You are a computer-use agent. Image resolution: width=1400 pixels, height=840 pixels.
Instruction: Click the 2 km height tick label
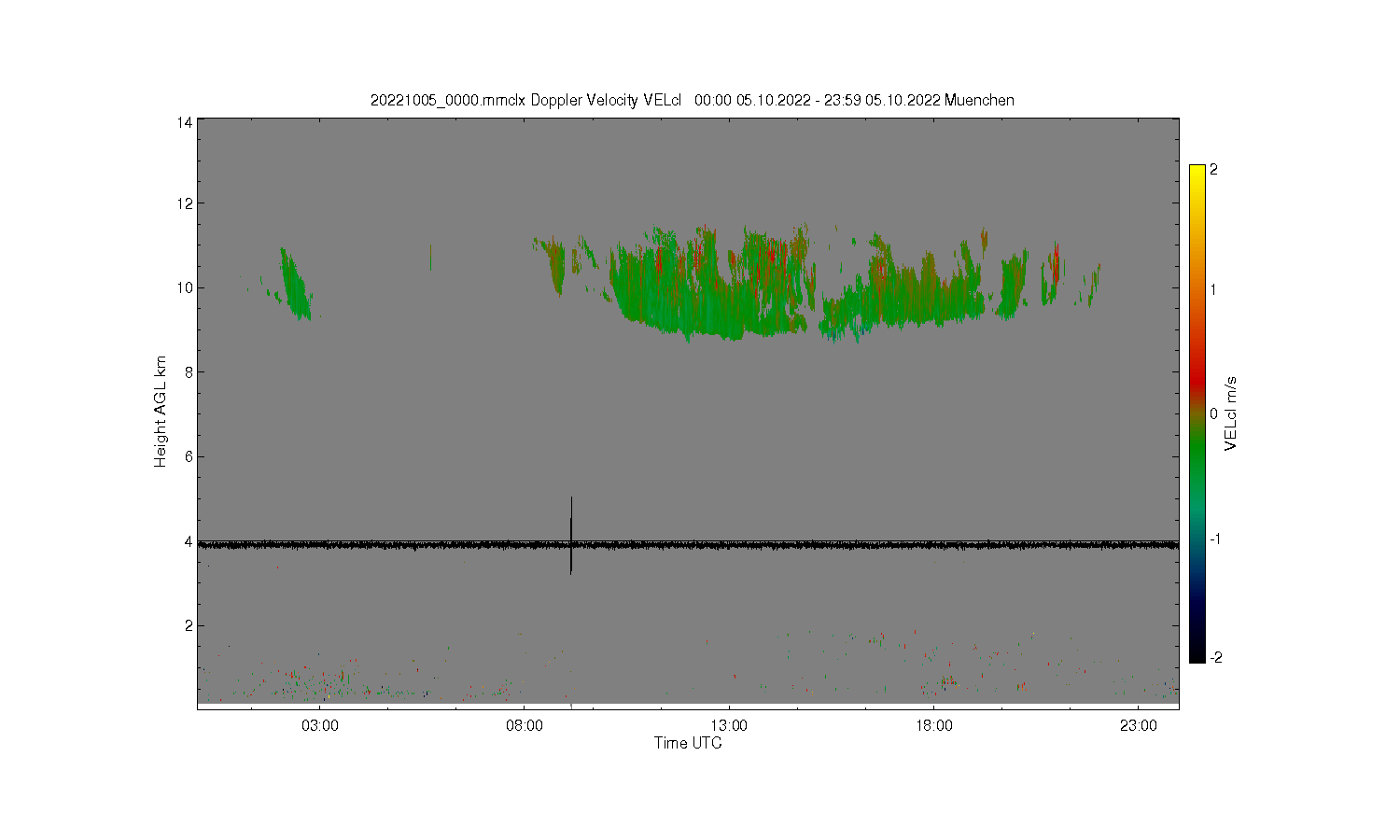tap(189, 625)
